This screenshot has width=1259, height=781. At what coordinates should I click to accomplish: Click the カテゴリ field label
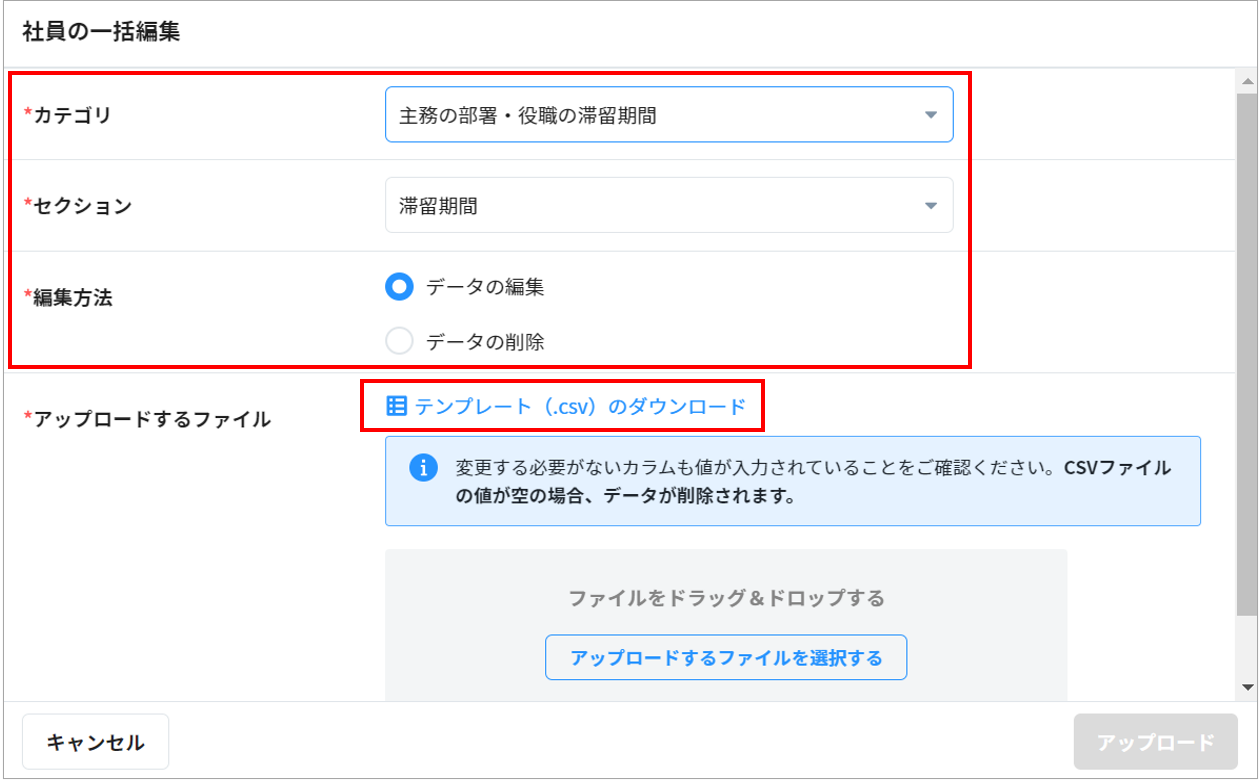click(73, 115)
